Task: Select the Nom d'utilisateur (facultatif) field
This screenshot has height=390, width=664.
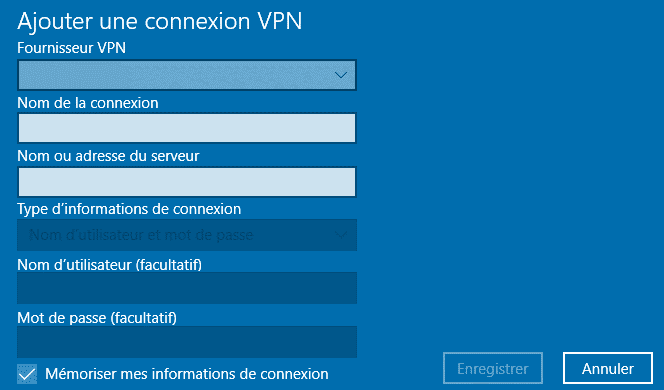Action: (187, 288)
